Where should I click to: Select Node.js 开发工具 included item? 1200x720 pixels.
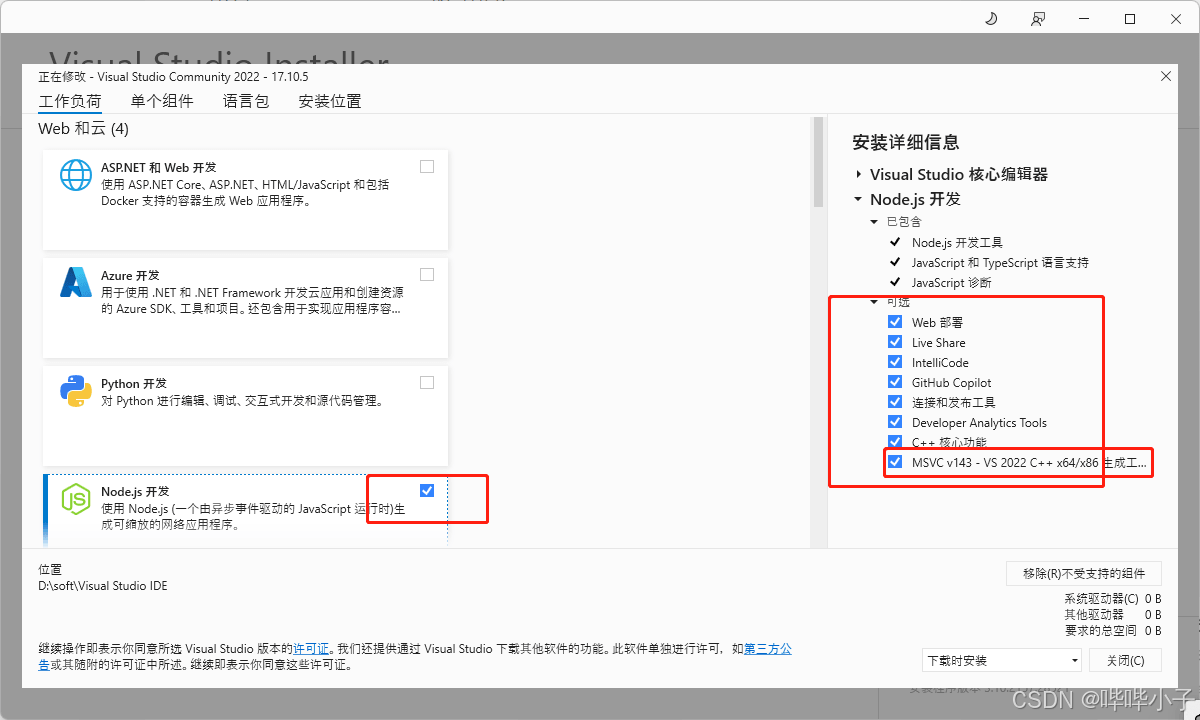(957, 242)
